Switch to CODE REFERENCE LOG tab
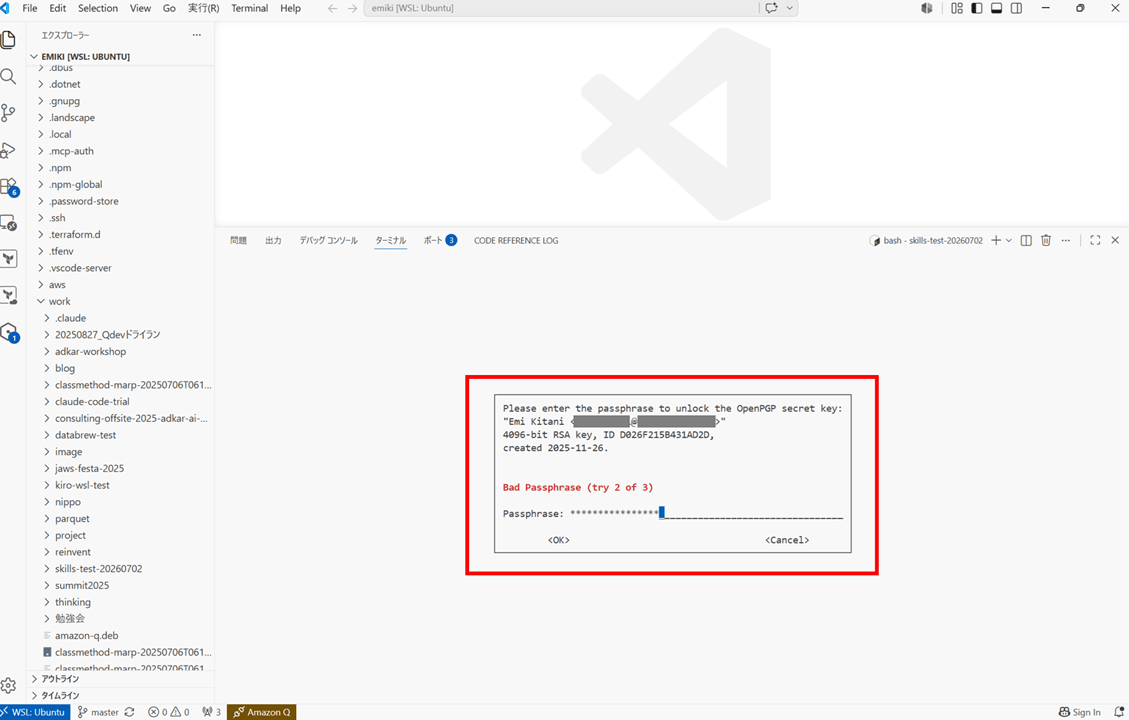The width and height of the screenshot is (1129, 720). (x=516, y=240)
